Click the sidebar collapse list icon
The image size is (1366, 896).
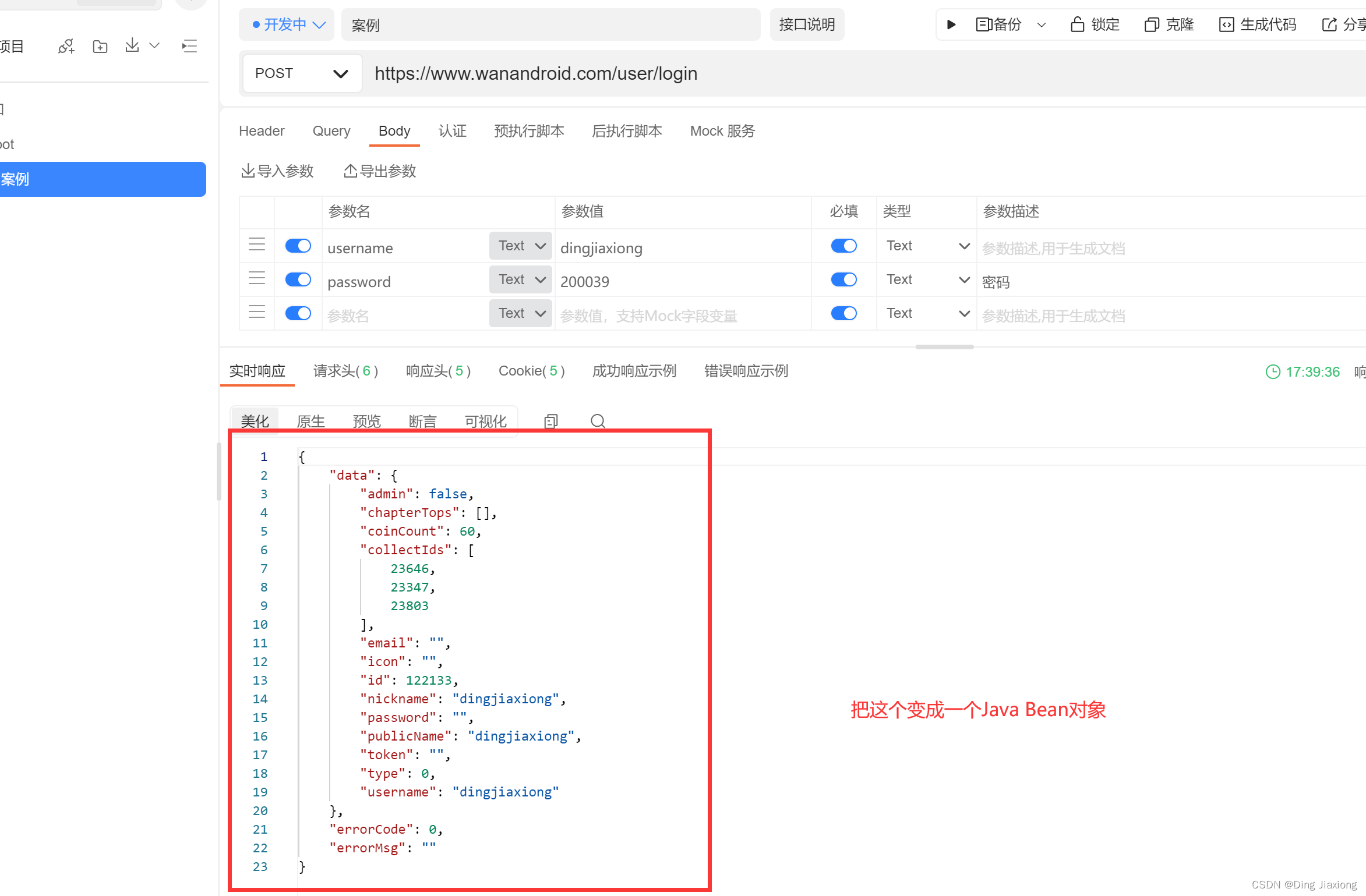point(189,46)
